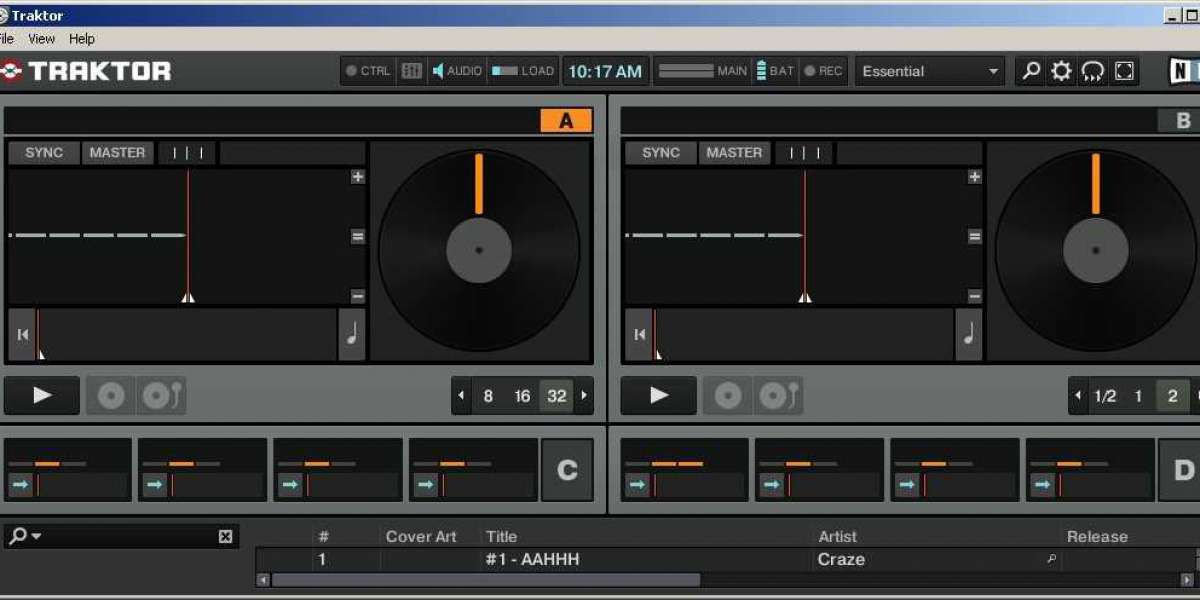Image resolution: width=1200 pixels, height=600 pixels.
Task: Reset Deck A waveform zoom with equals button
Action: click(358, 237)
